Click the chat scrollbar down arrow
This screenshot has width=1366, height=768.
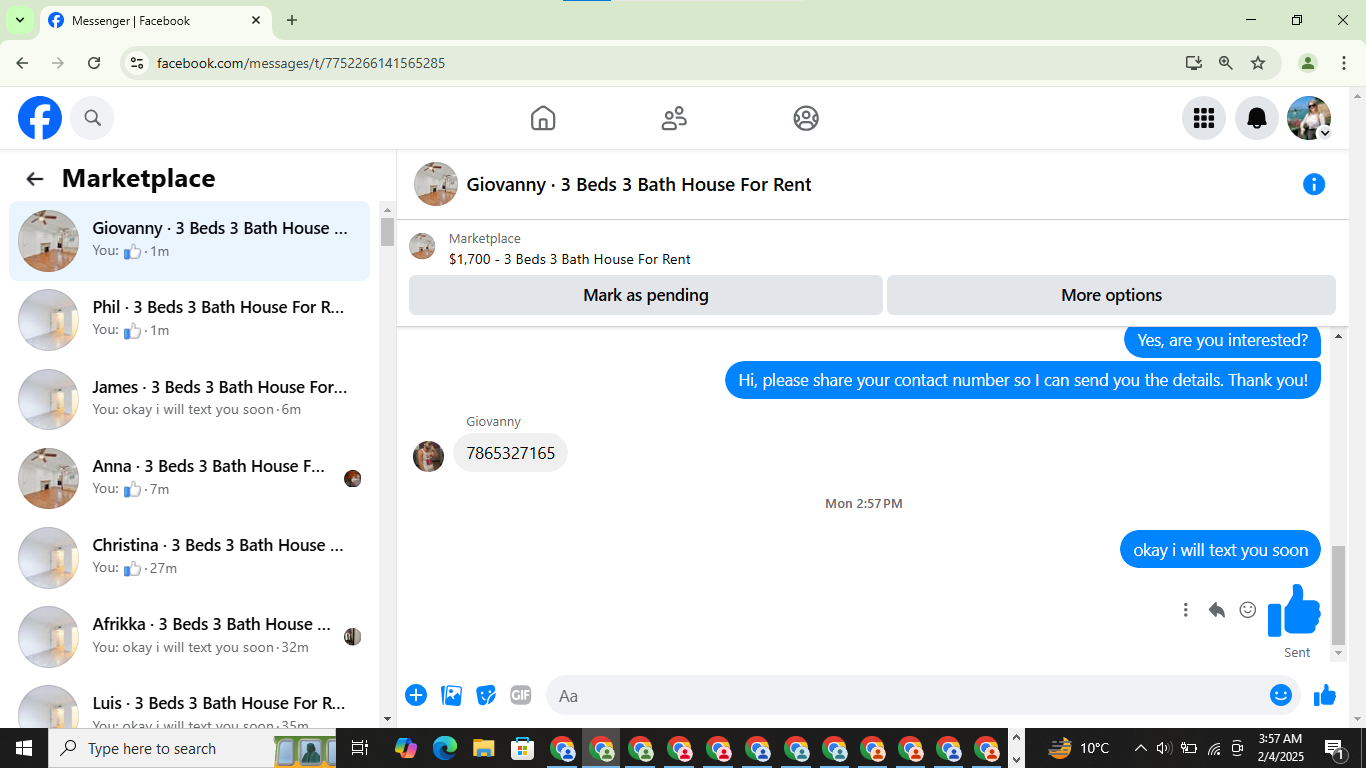pyautogui.click(x=1339, y=653)
